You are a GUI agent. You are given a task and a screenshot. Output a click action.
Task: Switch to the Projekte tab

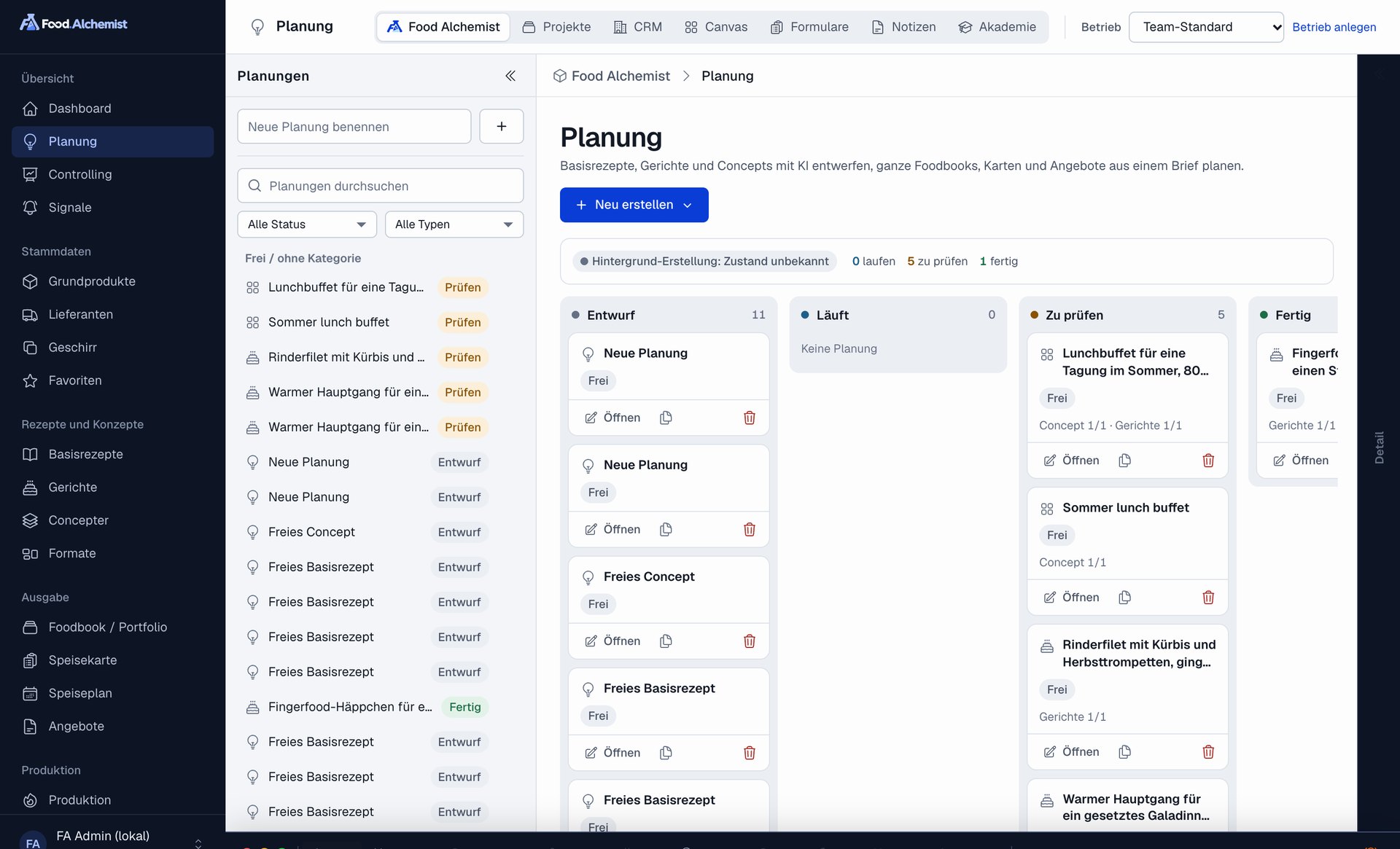(x=556, y=27)
